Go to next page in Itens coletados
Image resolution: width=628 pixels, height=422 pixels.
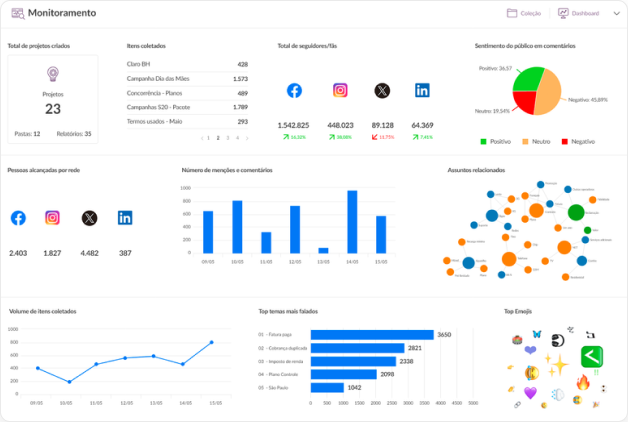[246, 137]
